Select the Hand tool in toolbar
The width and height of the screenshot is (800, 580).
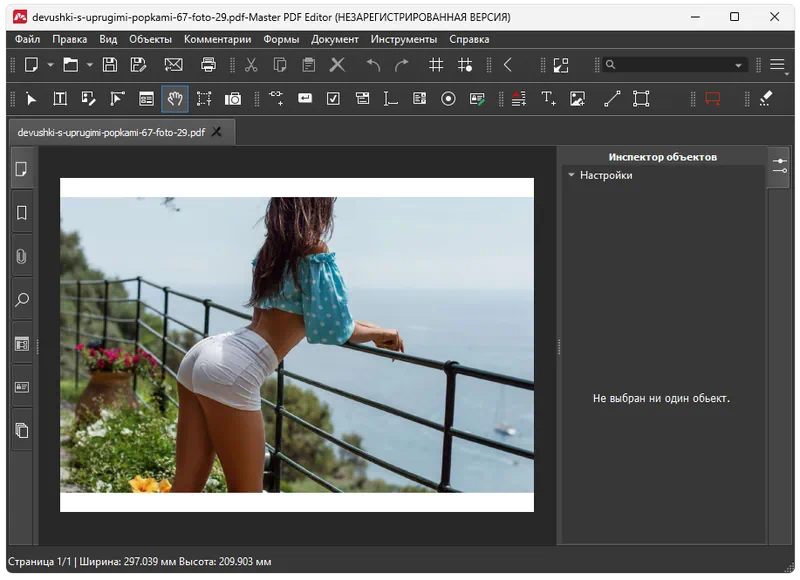coord(175,99)
